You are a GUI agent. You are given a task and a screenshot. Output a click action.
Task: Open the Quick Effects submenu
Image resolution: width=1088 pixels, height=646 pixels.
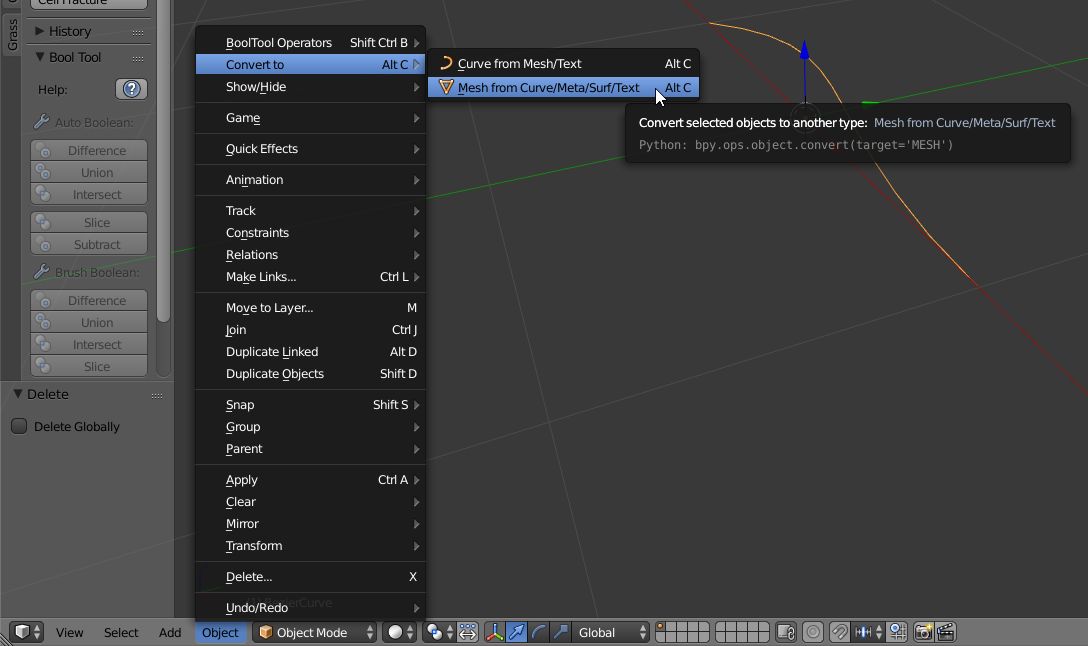[310, 148]
